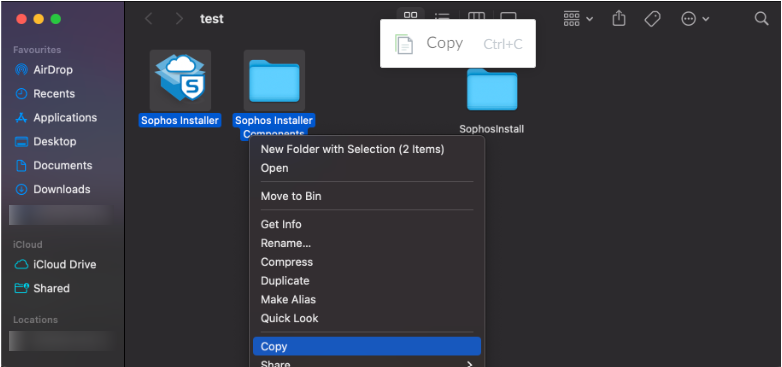Choose New Folder with Selection (2 Items)
The image size is (782, 367).
[352, 149]
